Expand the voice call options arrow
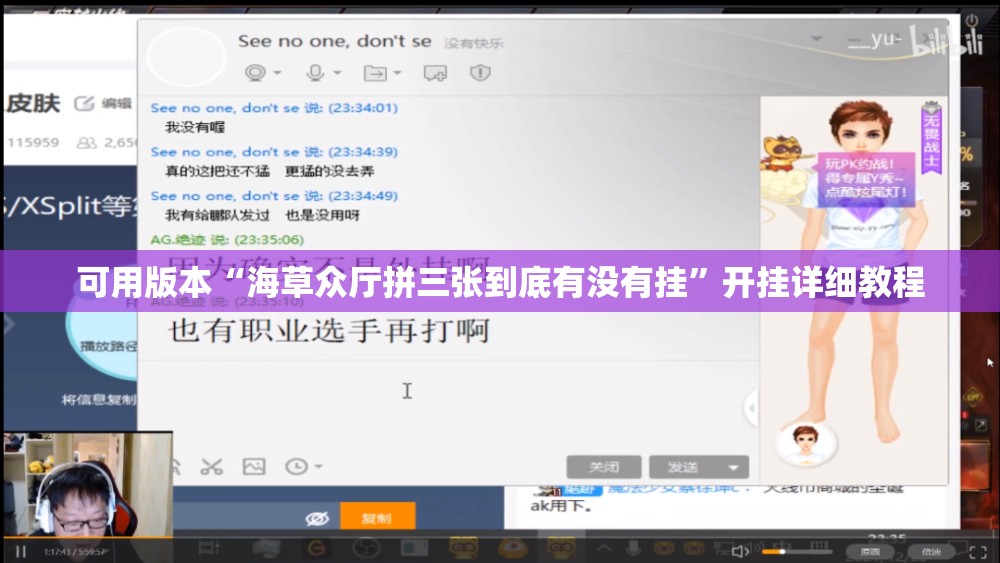The image size is (1000, 563). point(337,73)
